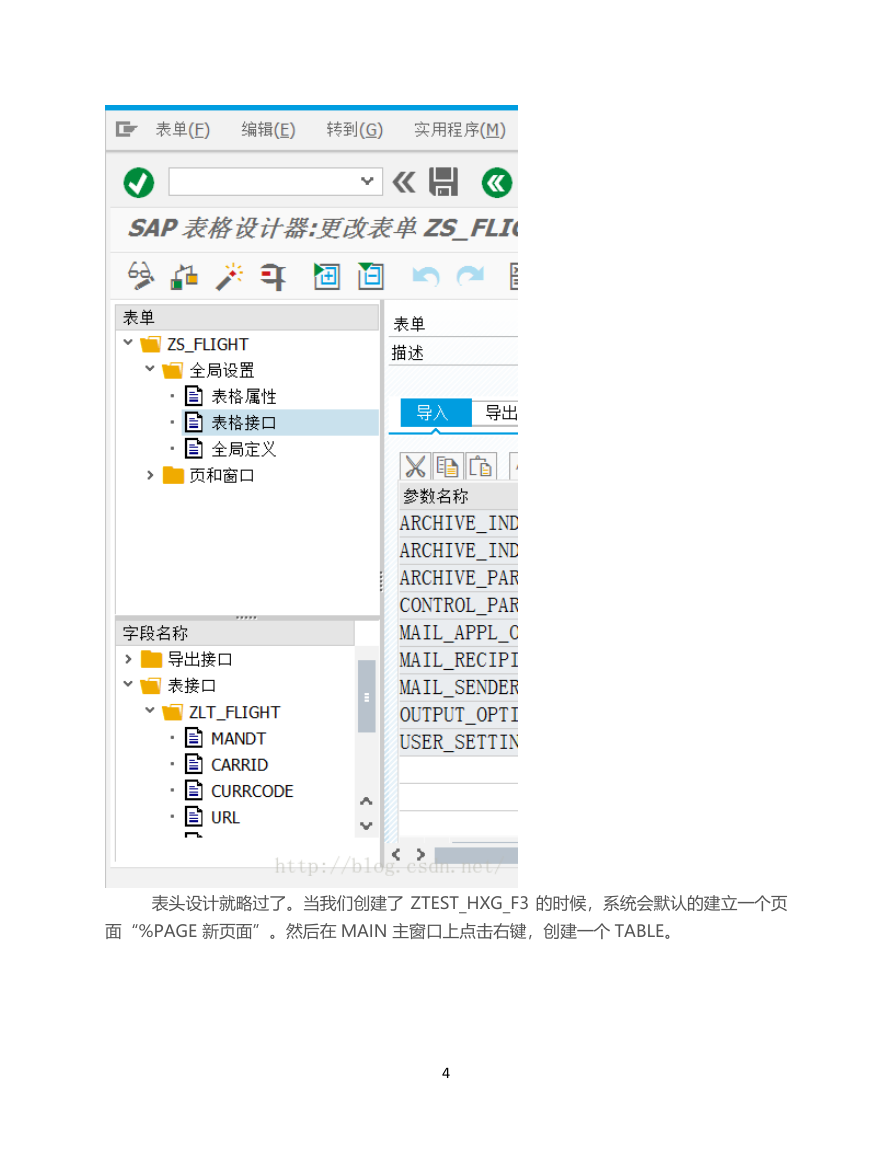This screenshot has height=1155, width=893.
Task: Select the CARRID field
Action: (239, 765)
